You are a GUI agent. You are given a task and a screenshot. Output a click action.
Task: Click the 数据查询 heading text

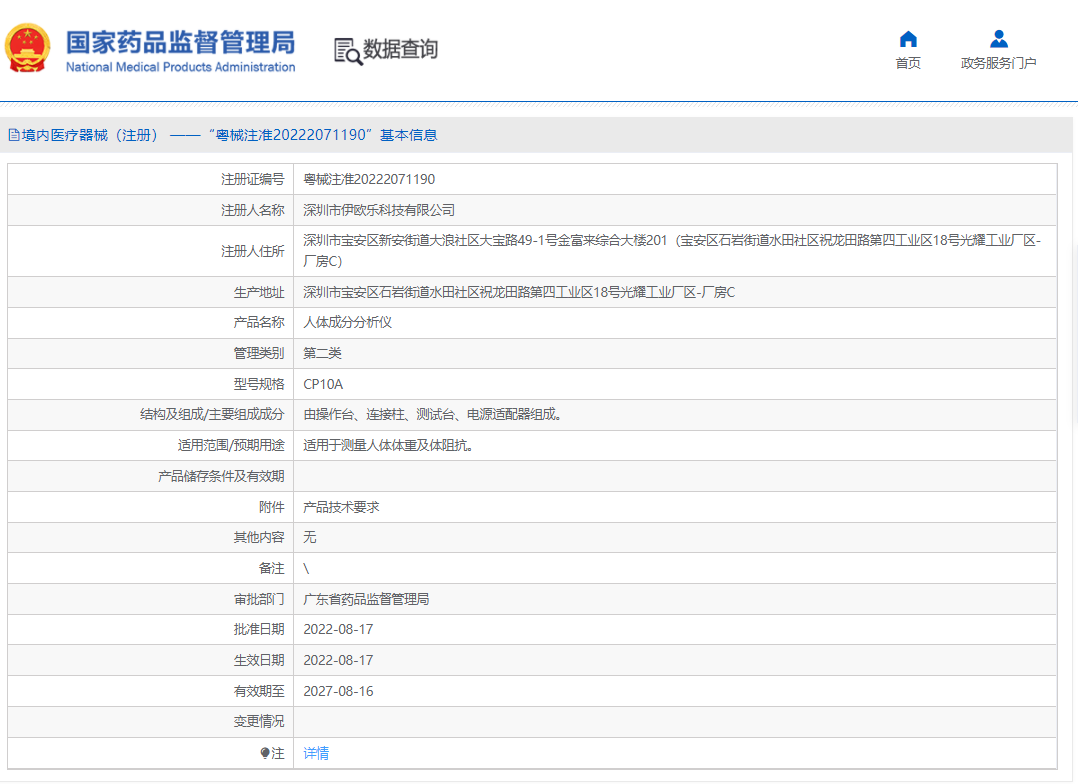point(400,49)
